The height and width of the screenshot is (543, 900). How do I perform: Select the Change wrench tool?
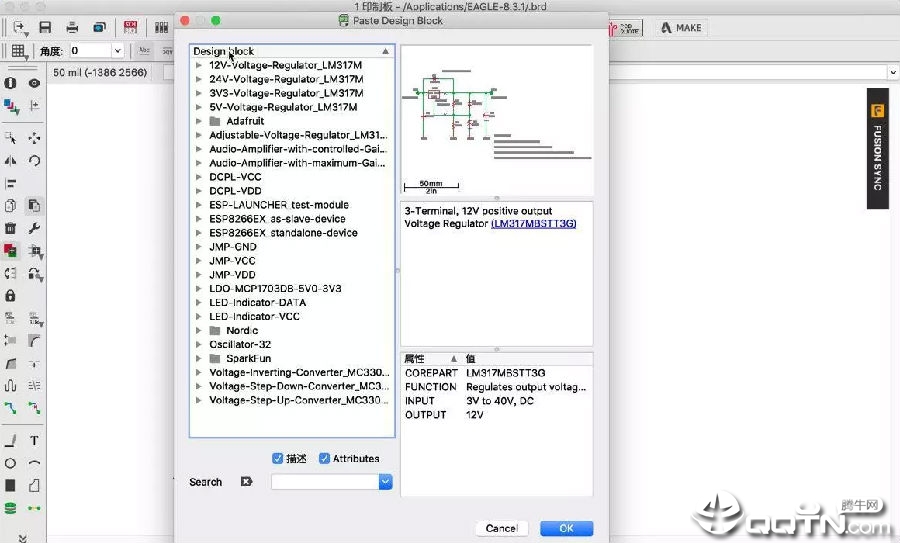click(x=34, y=228)
